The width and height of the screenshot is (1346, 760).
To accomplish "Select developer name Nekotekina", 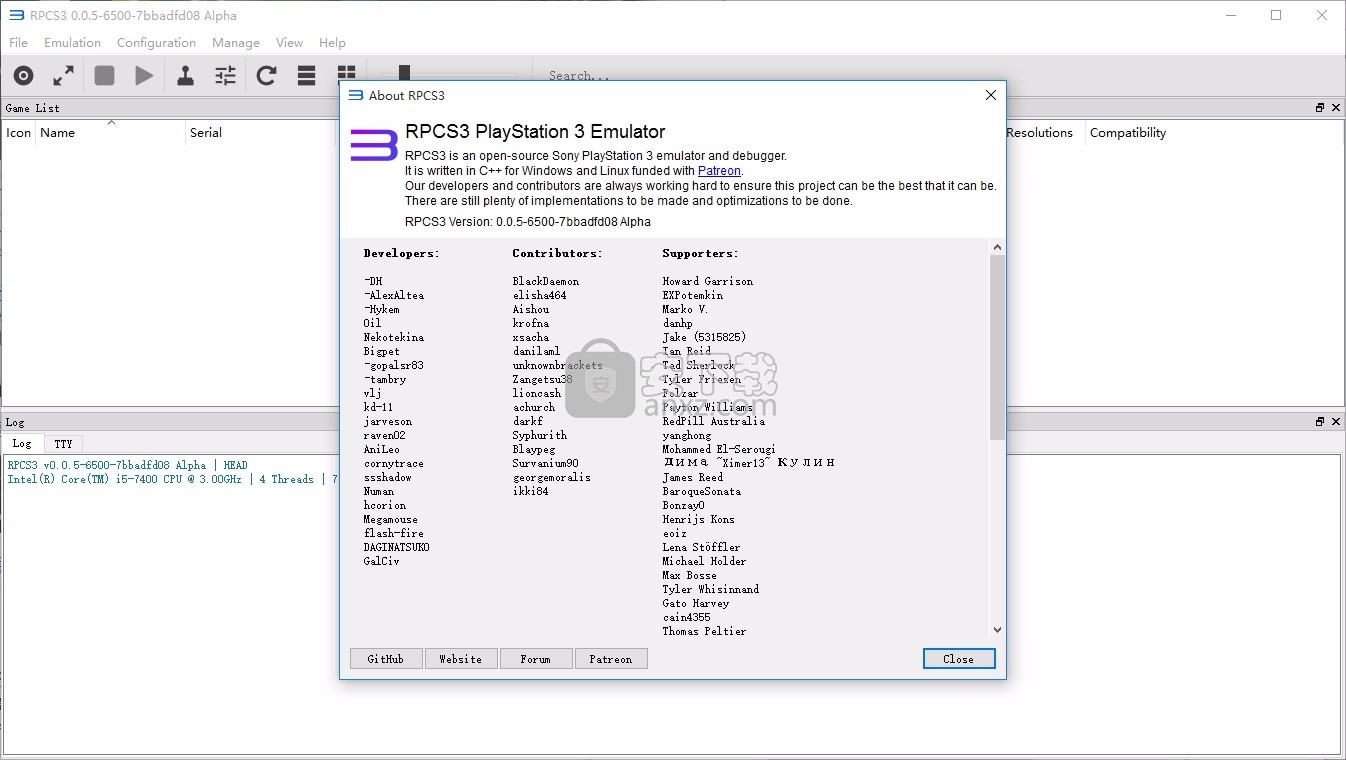I will (394, 337).
